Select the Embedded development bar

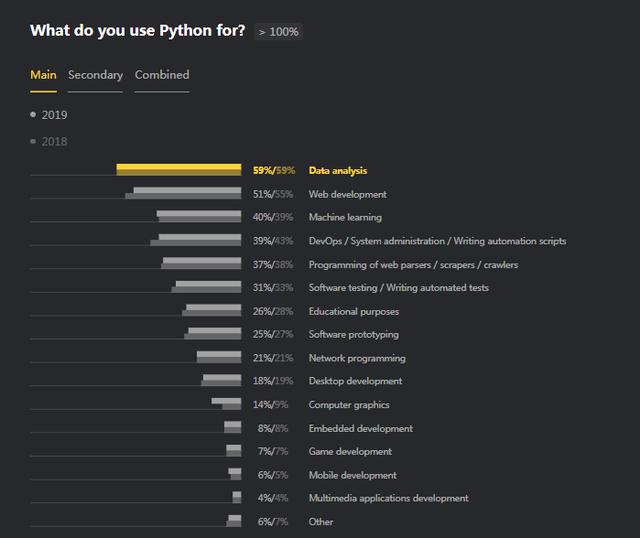233,427
